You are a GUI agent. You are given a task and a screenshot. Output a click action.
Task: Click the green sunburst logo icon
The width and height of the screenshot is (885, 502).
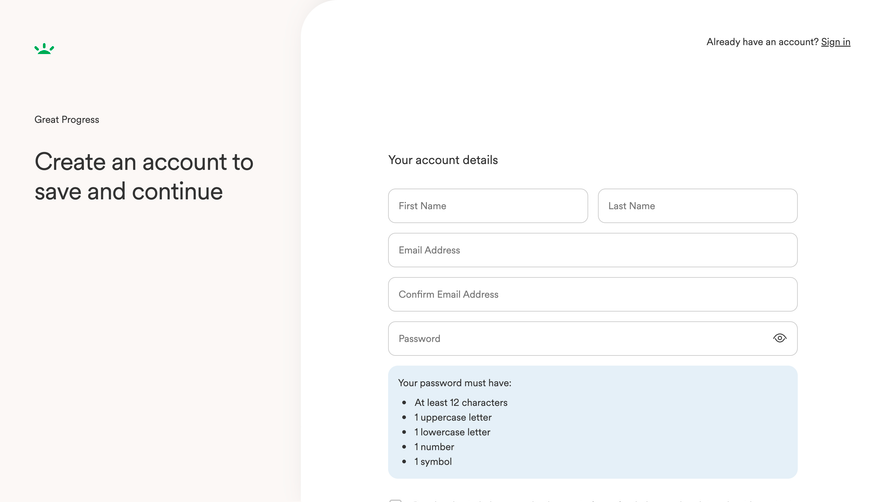(x=44, y=49)
